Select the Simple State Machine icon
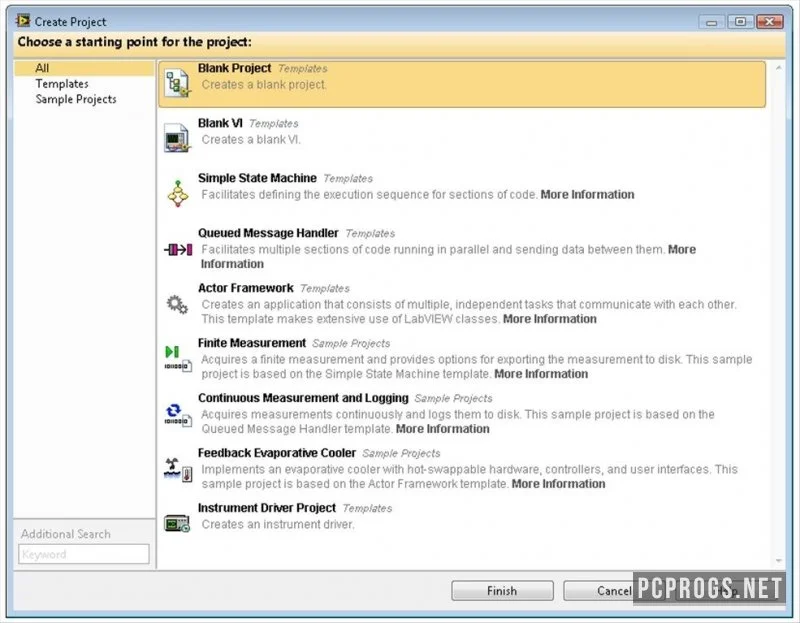This screenshot has height=623, width=800. [178, 193]
